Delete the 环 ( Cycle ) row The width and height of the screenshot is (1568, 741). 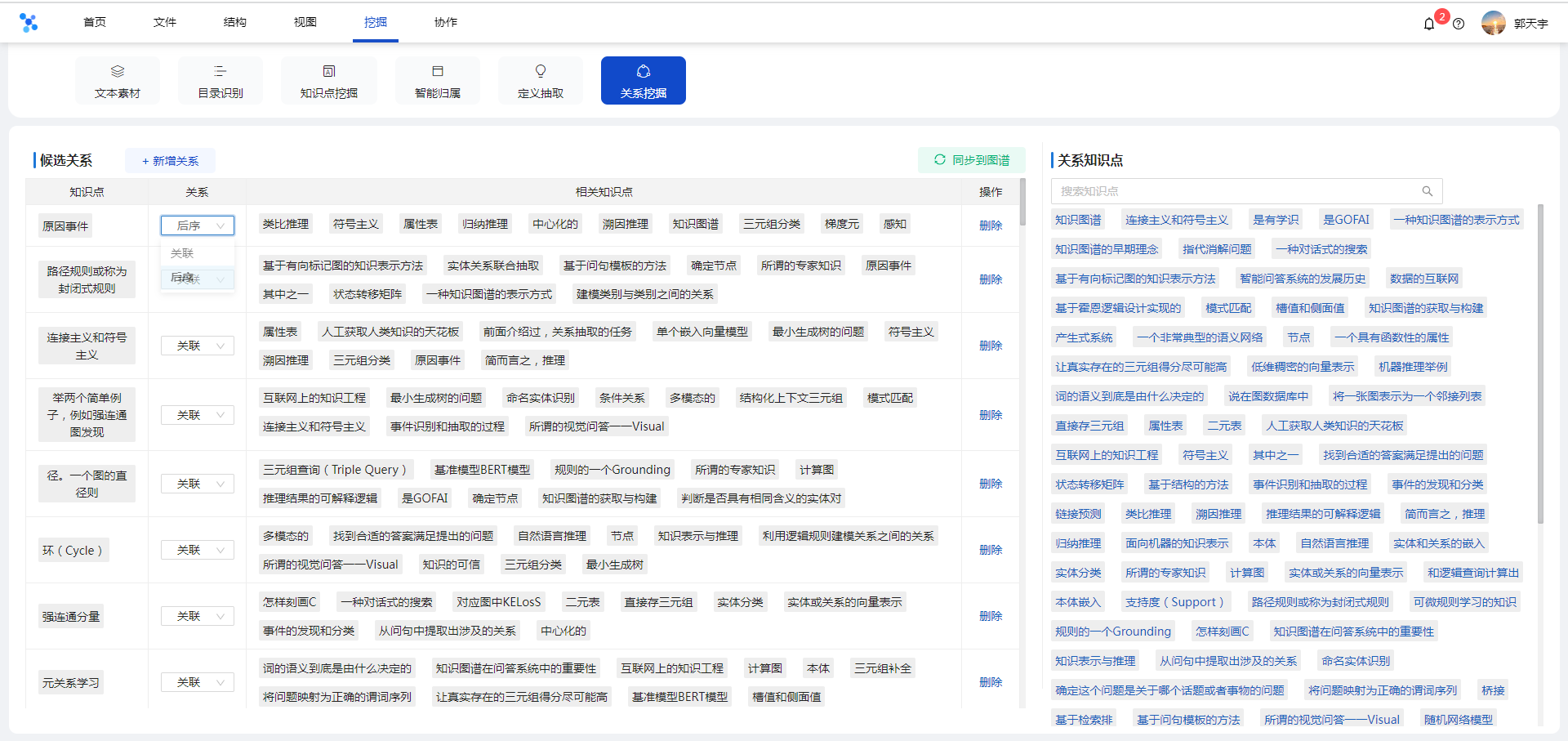[991, 550]
